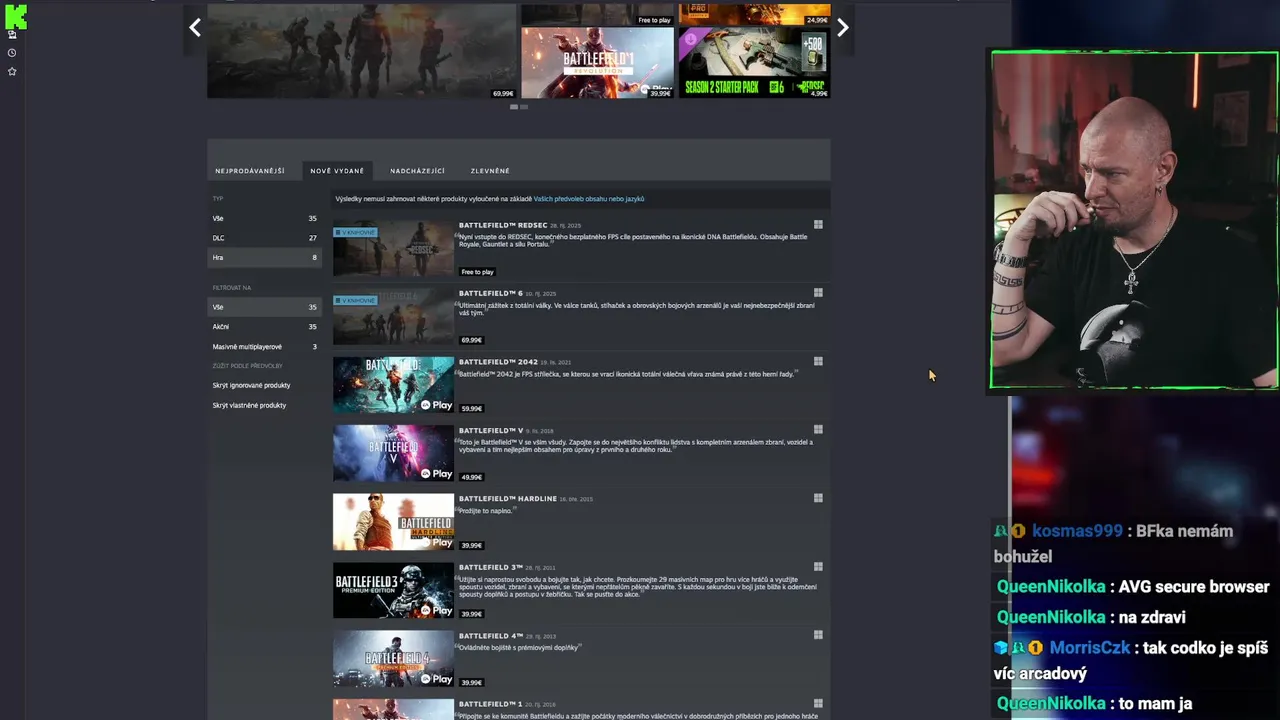Filter type by Hra
This screenshot has height=720, width=1280.
pyautogui.click(x=264, y=257)
